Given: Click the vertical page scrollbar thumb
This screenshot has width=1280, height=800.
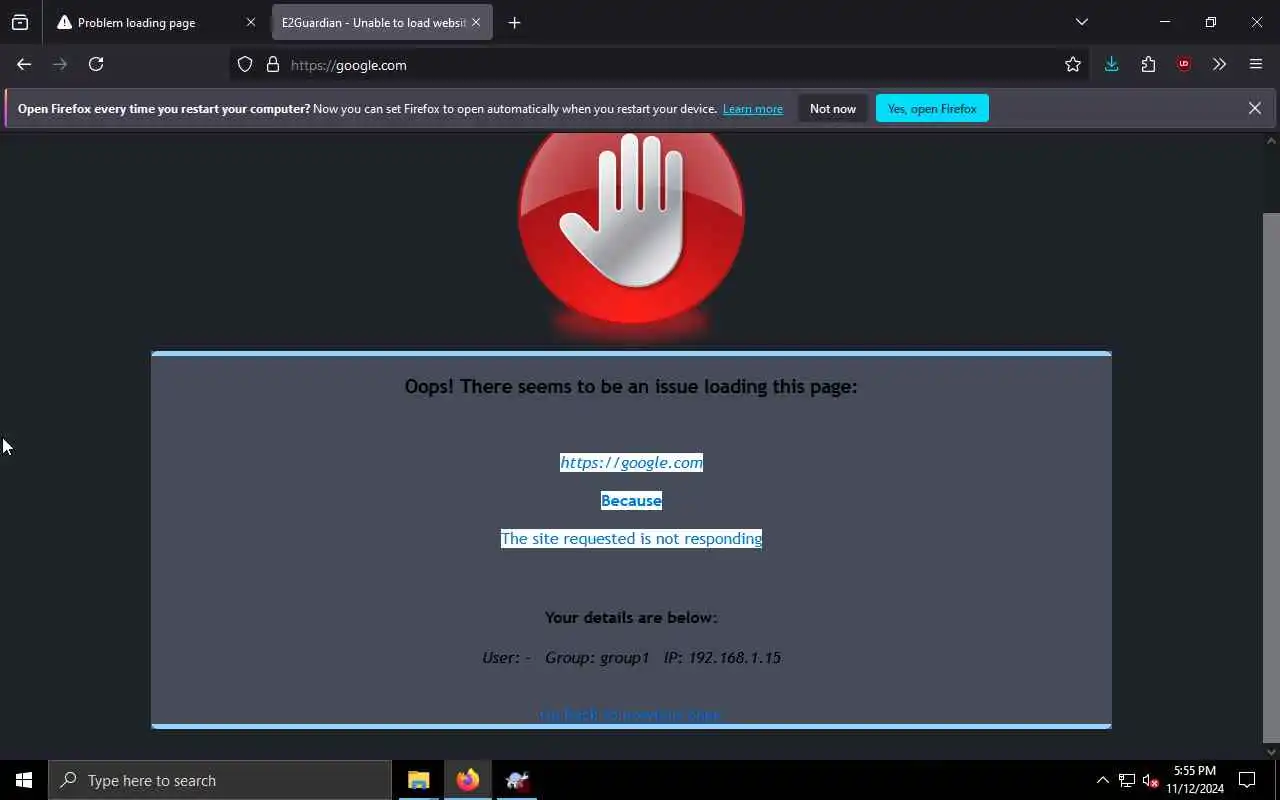Looking at the screenshot, I should [x=1271, y=477].
